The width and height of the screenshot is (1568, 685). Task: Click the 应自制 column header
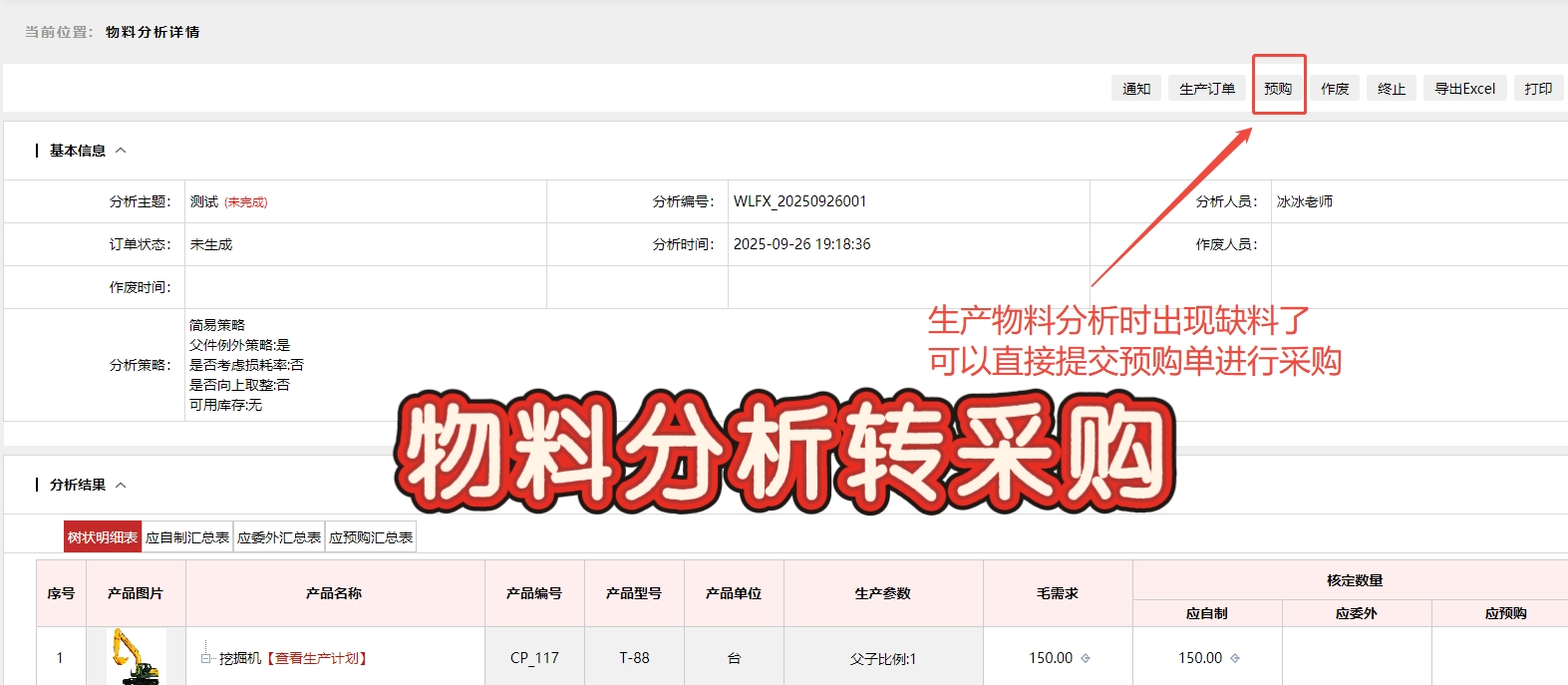click(1207, 613)
